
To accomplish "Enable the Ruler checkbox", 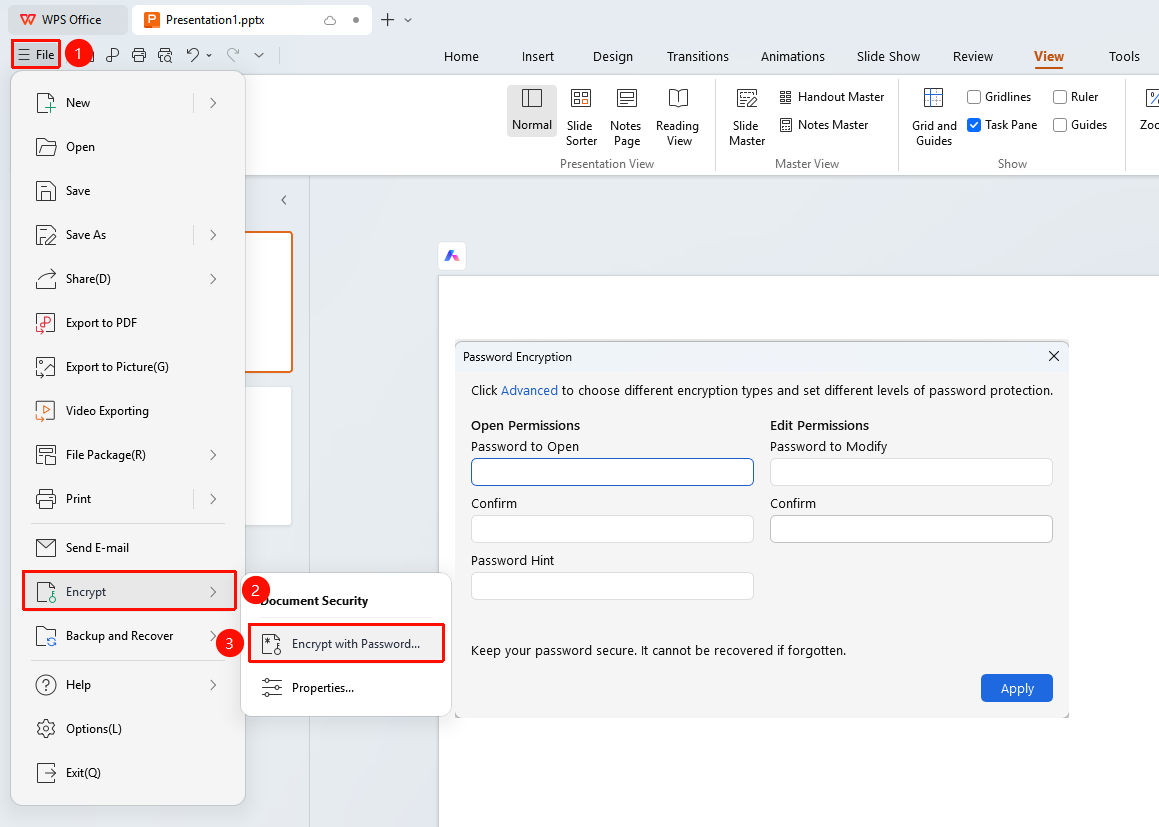I will click(x=1060, y=97).
